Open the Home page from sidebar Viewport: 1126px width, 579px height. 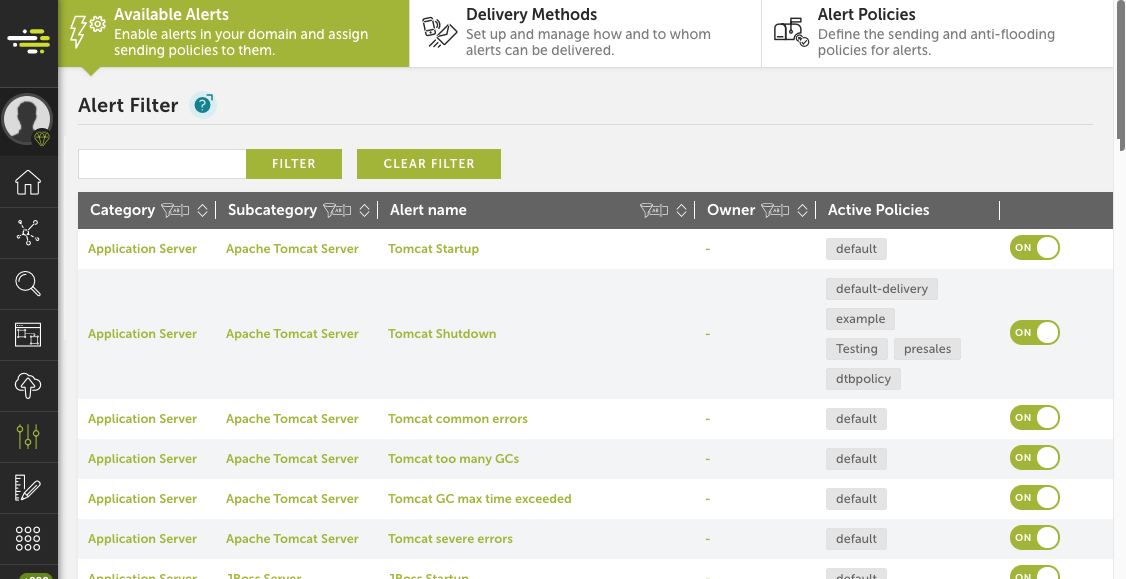coord(28,182)
